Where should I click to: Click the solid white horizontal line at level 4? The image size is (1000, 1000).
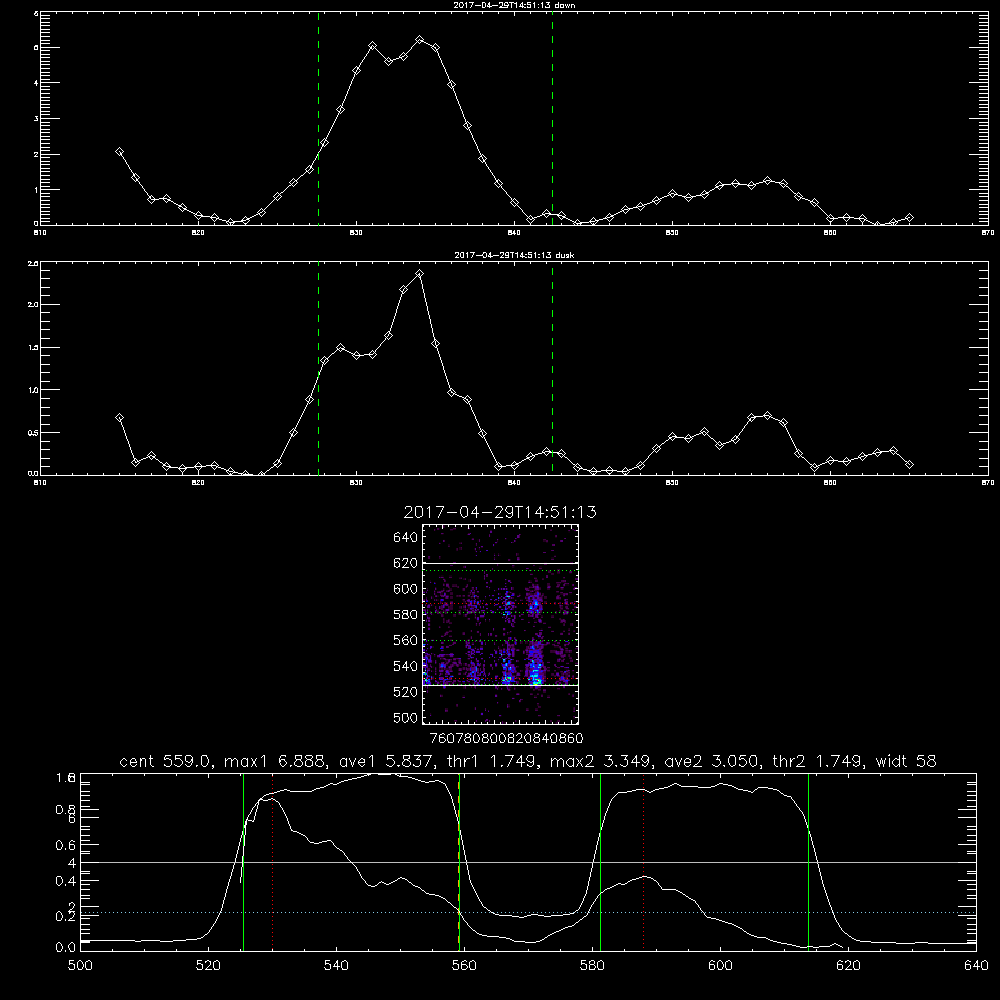coord(528,862)
